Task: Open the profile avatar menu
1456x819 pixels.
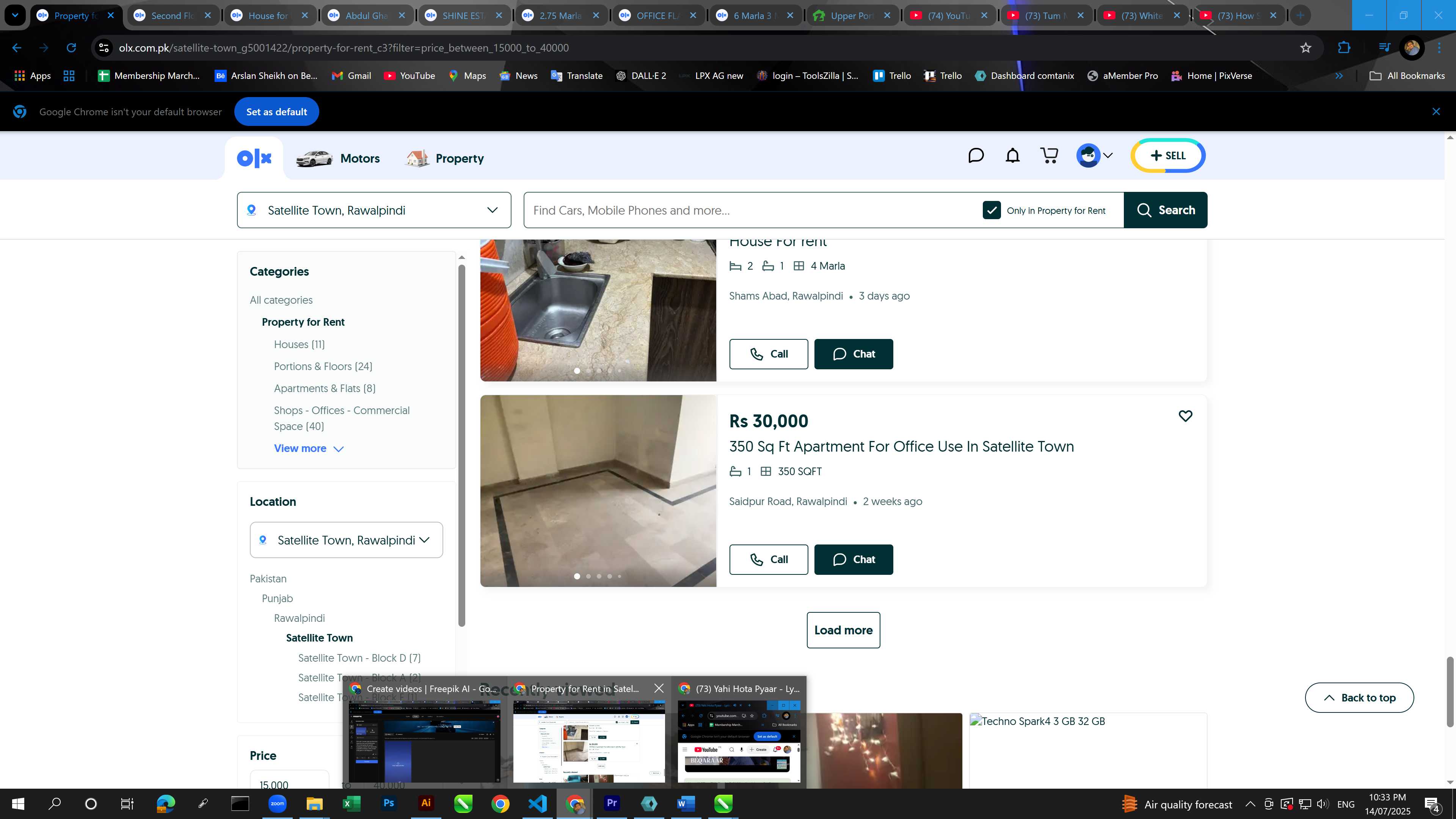Action: [1095, 155]
